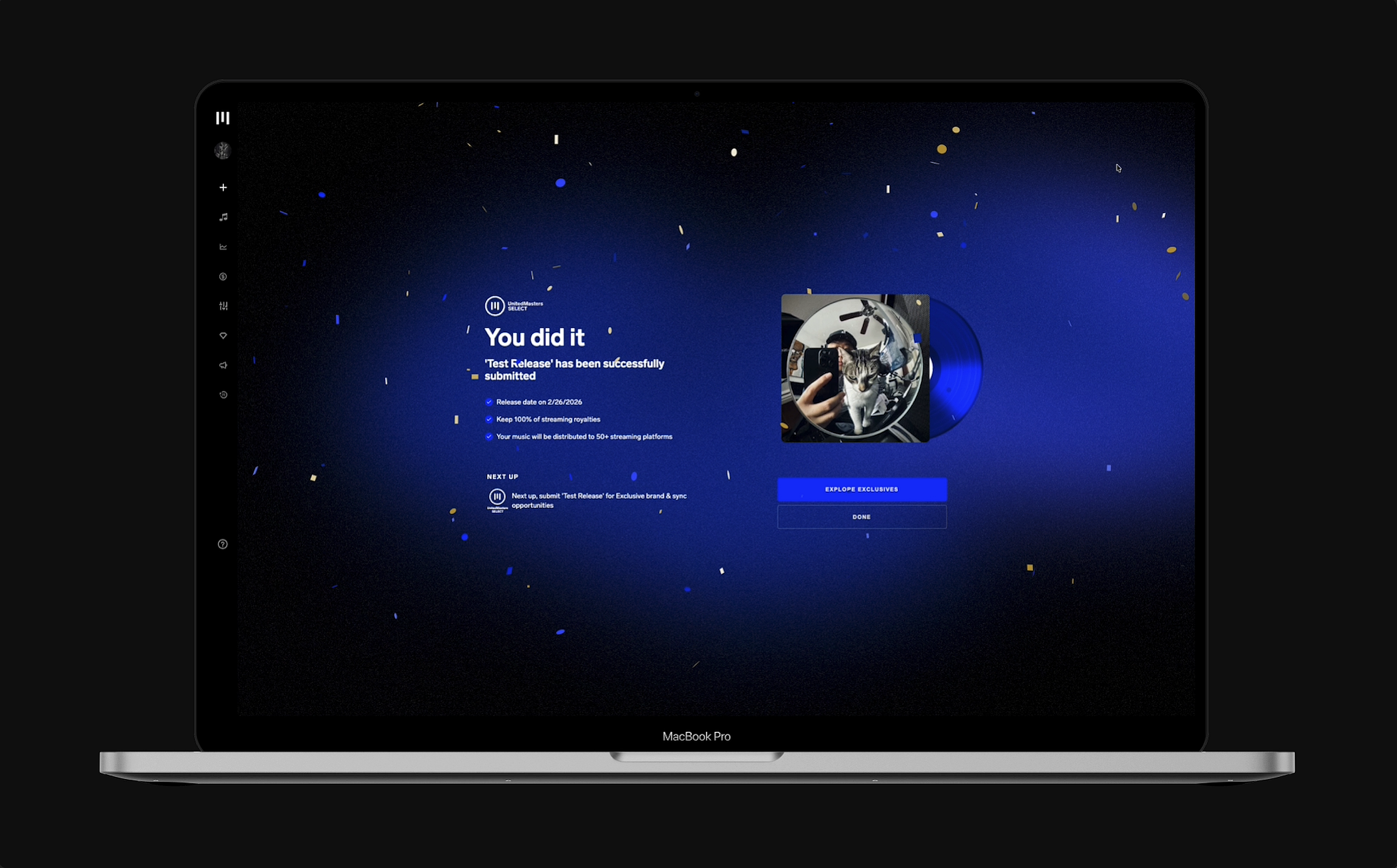Open the music releases section
This screenshot has width=1397, height=868.
223,217
